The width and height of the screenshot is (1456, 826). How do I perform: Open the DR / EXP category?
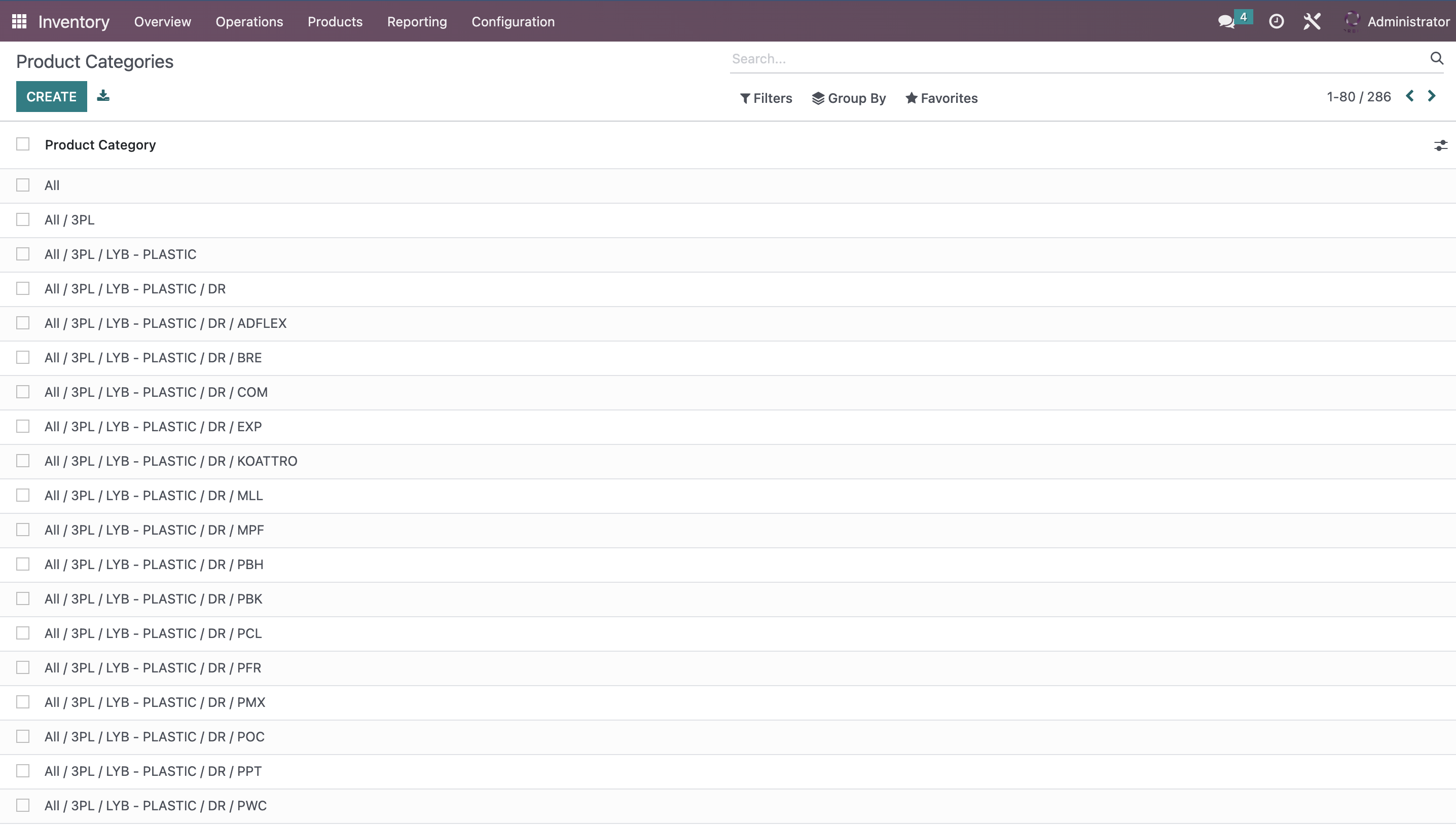[153, 427]
